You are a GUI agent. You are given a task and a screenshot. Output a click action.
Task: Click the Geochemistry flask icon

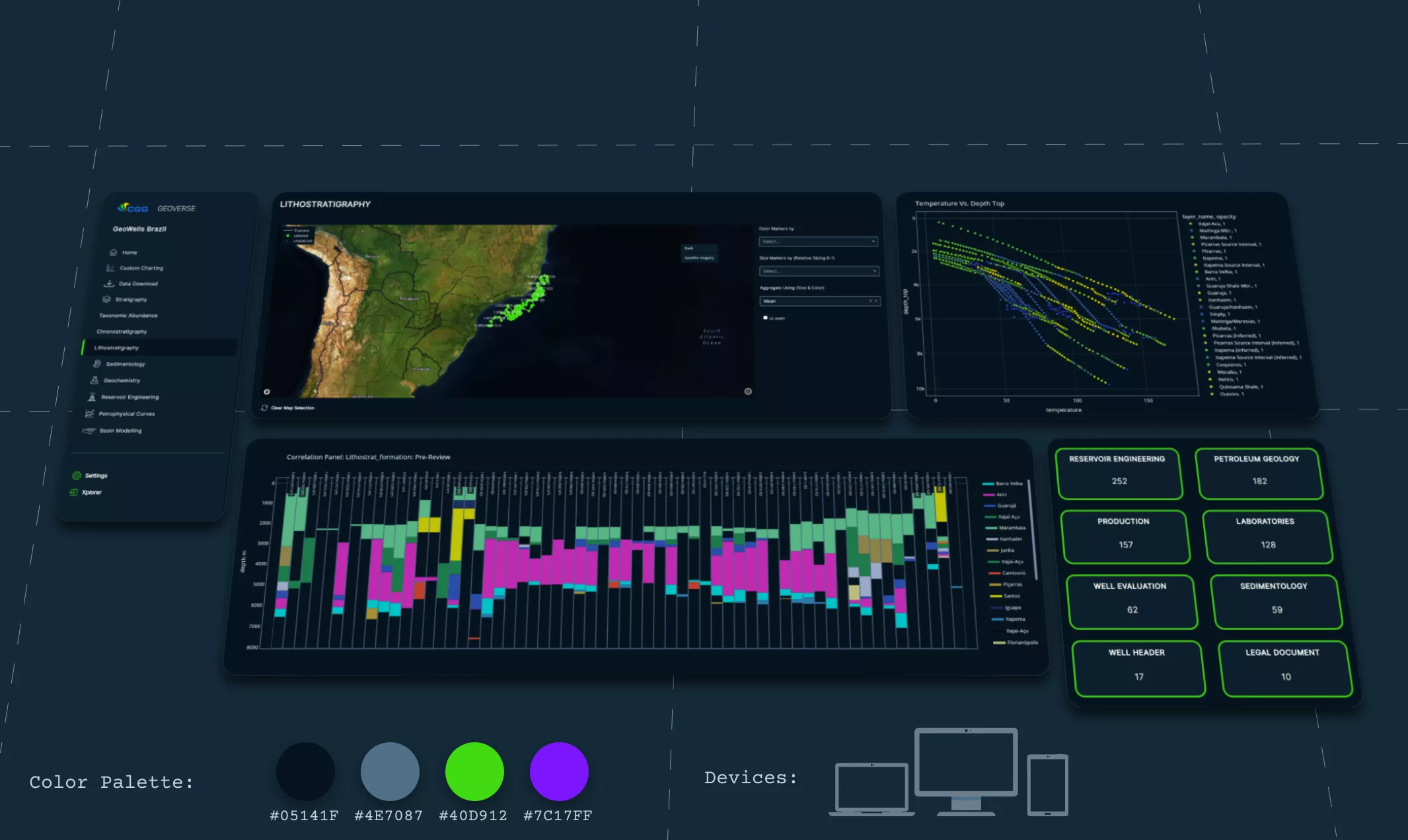point(94,380)
